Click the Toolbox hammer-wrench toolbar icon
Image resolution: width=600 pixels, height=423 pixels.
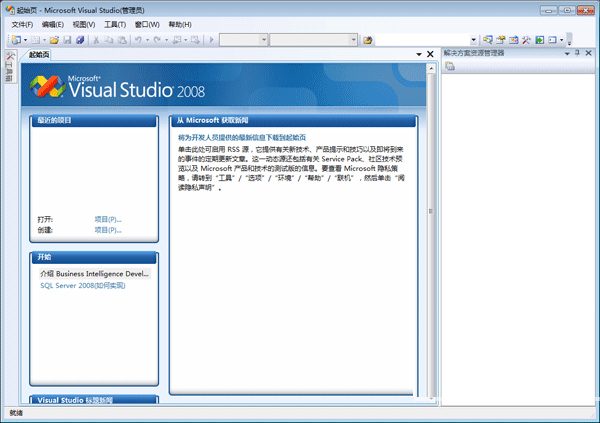click(x=527, y=39)
